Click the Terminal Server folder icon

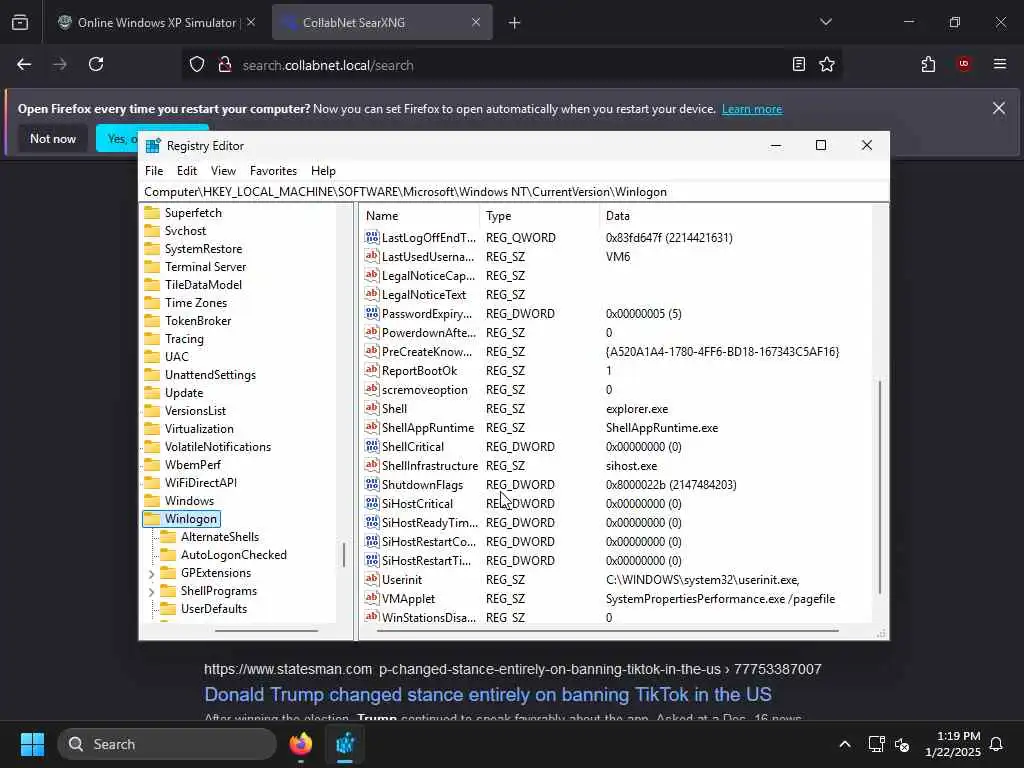[152, 266]
